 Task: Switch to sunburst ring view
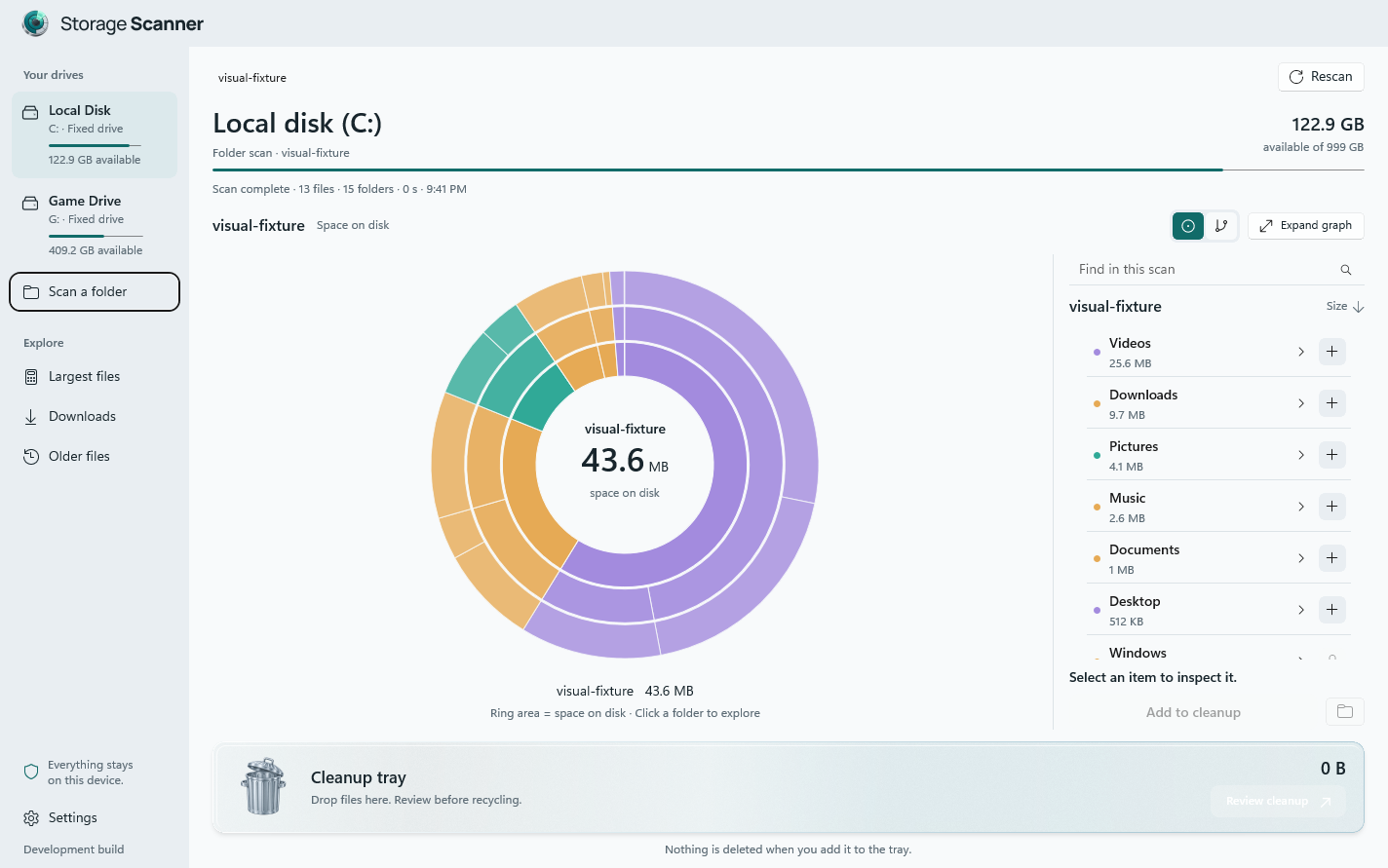tap(1187, 226)
